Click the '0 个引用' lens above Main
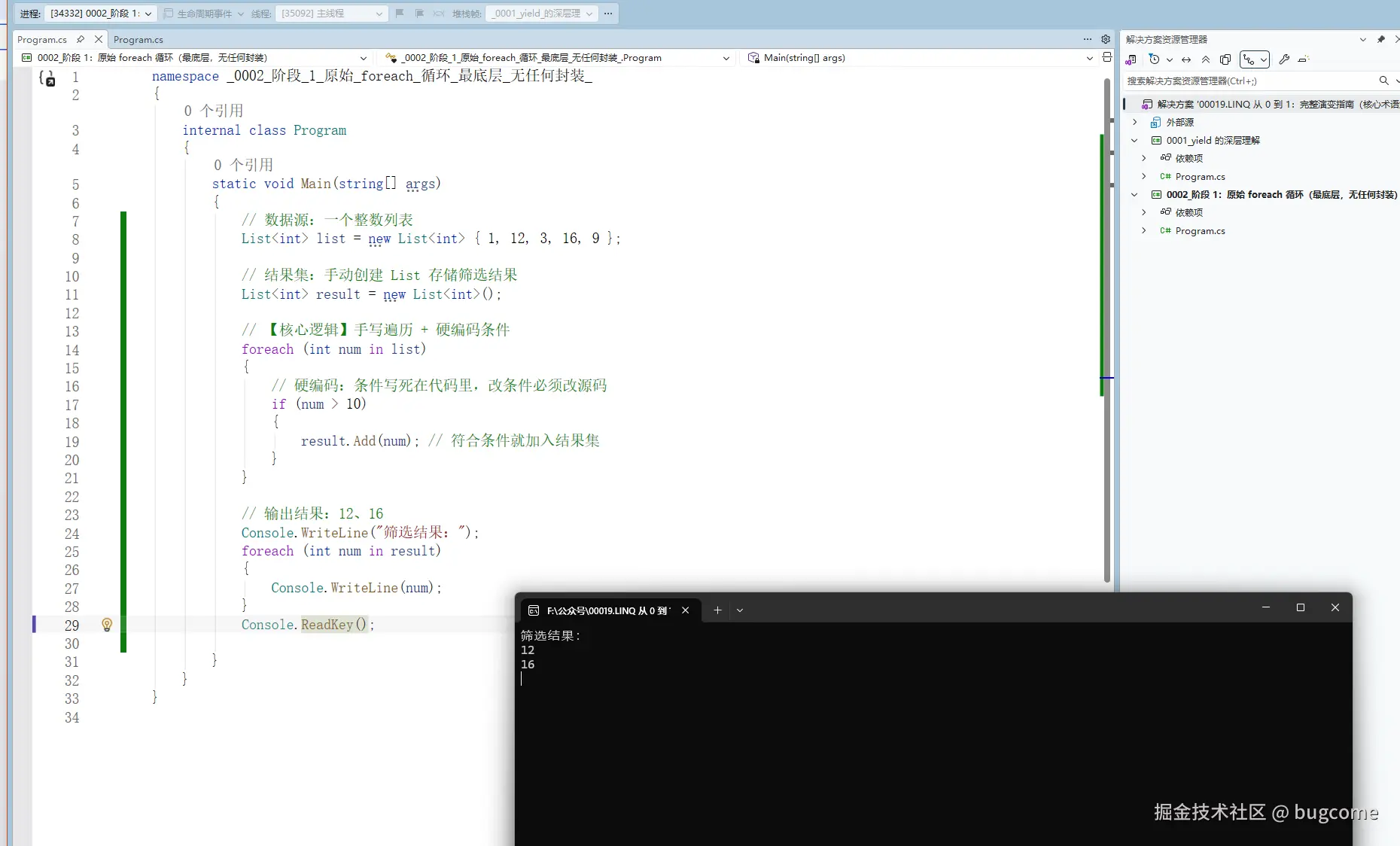Screen dimensions: 1400x846 pyautogui.click(x=243, y=165)
